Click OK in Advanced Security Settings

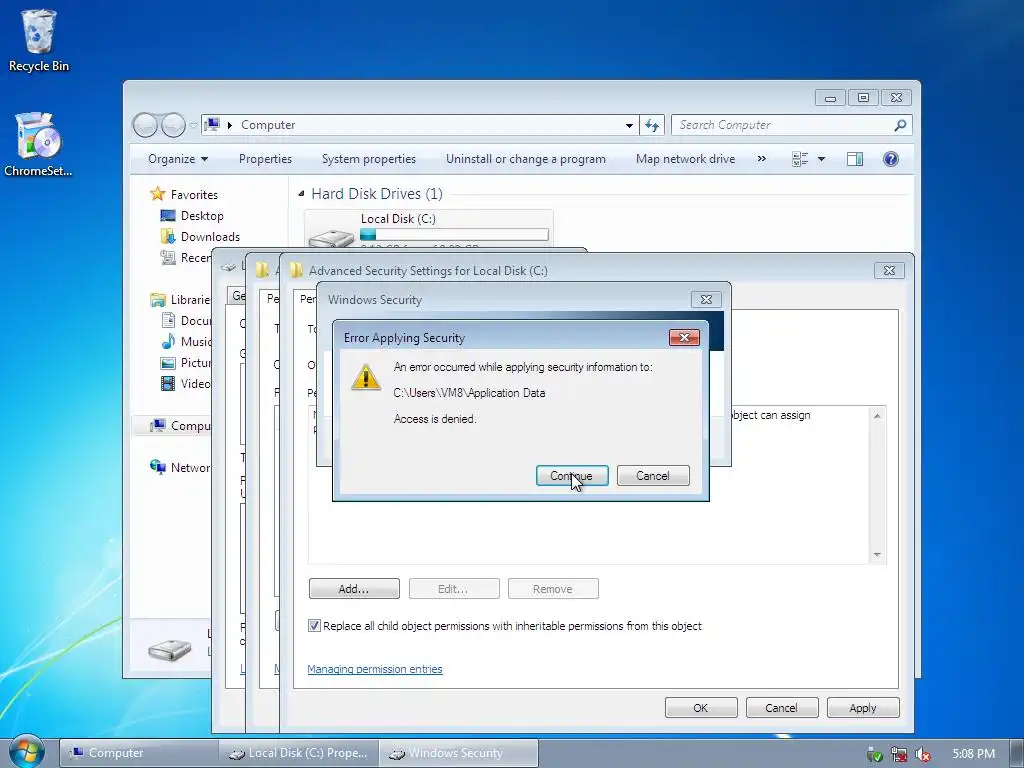click(x=701, y=708)
